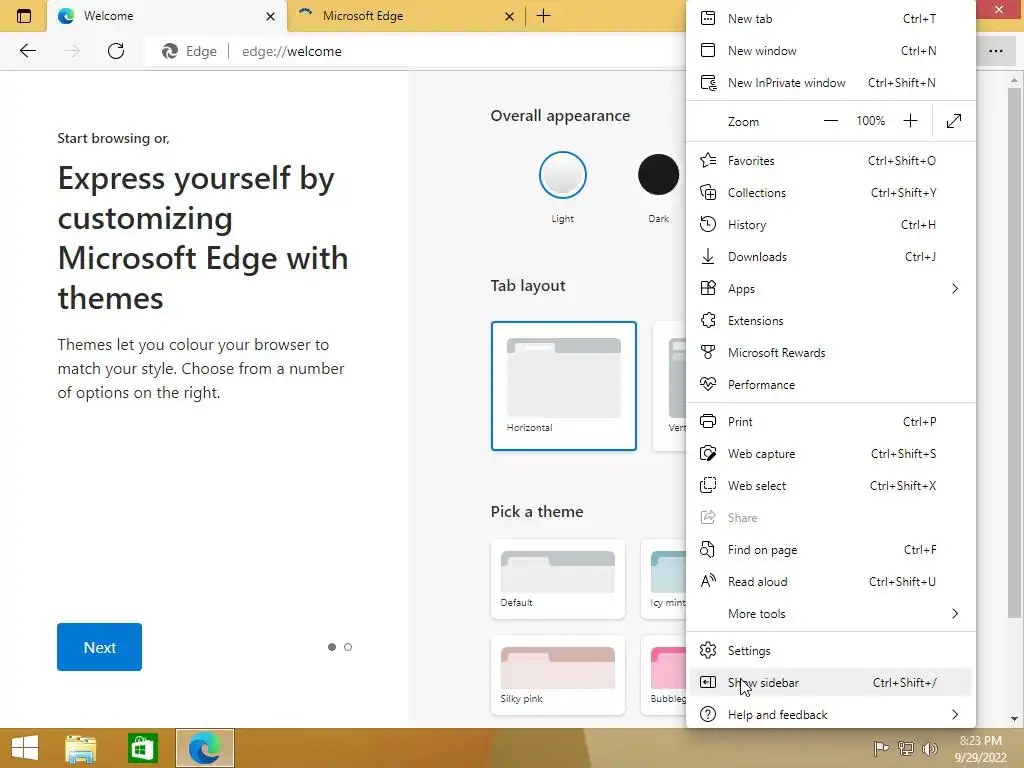This screenshot has height=768, width=1024.
Task: Click the Microsoft Rewards trophy icon
Action: click(708, 352)
